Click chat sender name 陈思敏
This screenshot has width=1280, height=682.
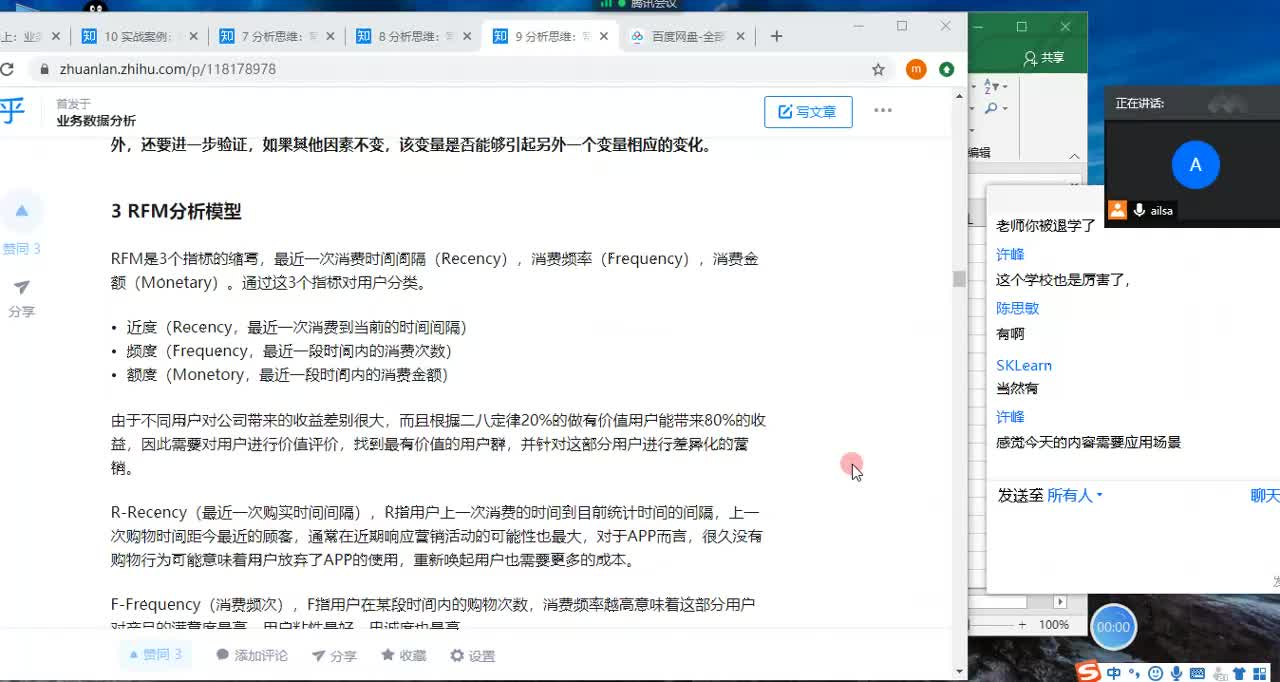tap(1018, 308)
